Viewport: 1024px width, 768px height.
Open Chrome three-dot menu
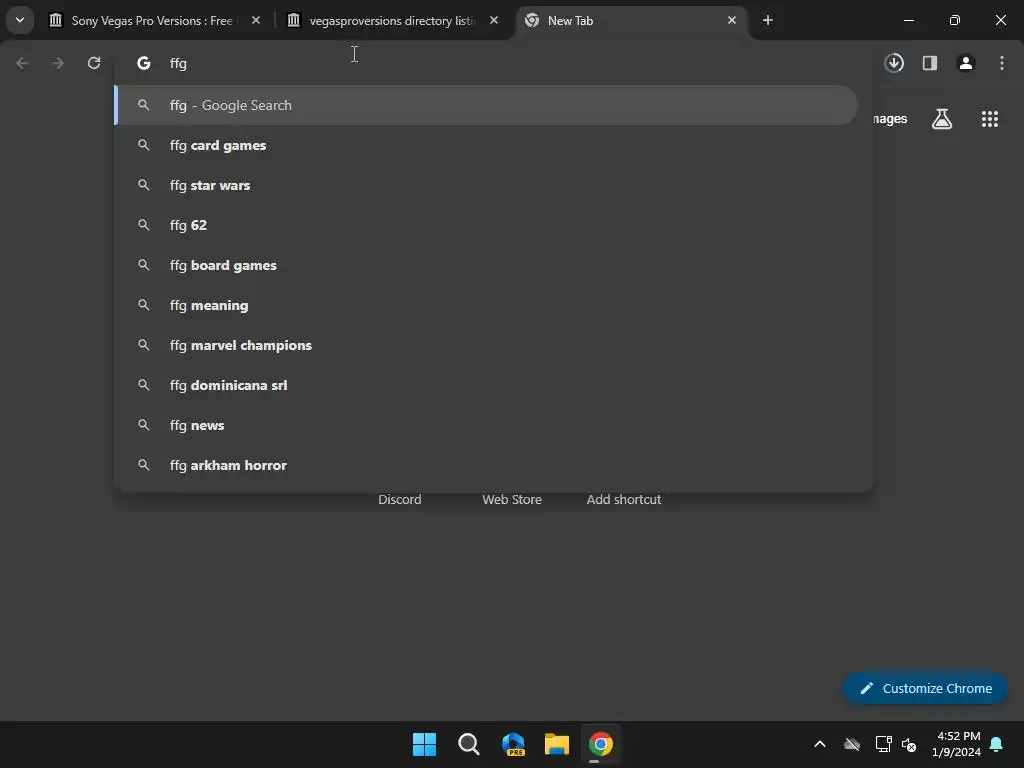pos(1002,63)
